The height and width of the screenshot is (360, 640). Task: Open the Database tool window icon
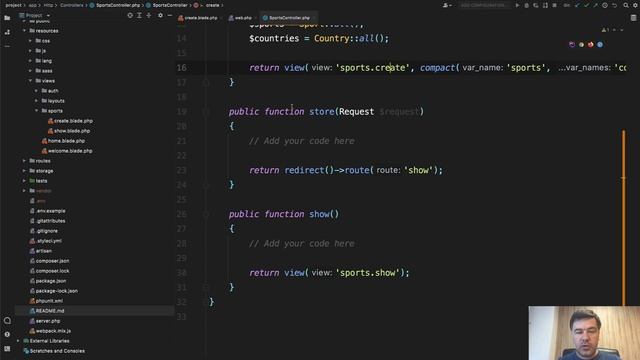[x=633, y=18]
